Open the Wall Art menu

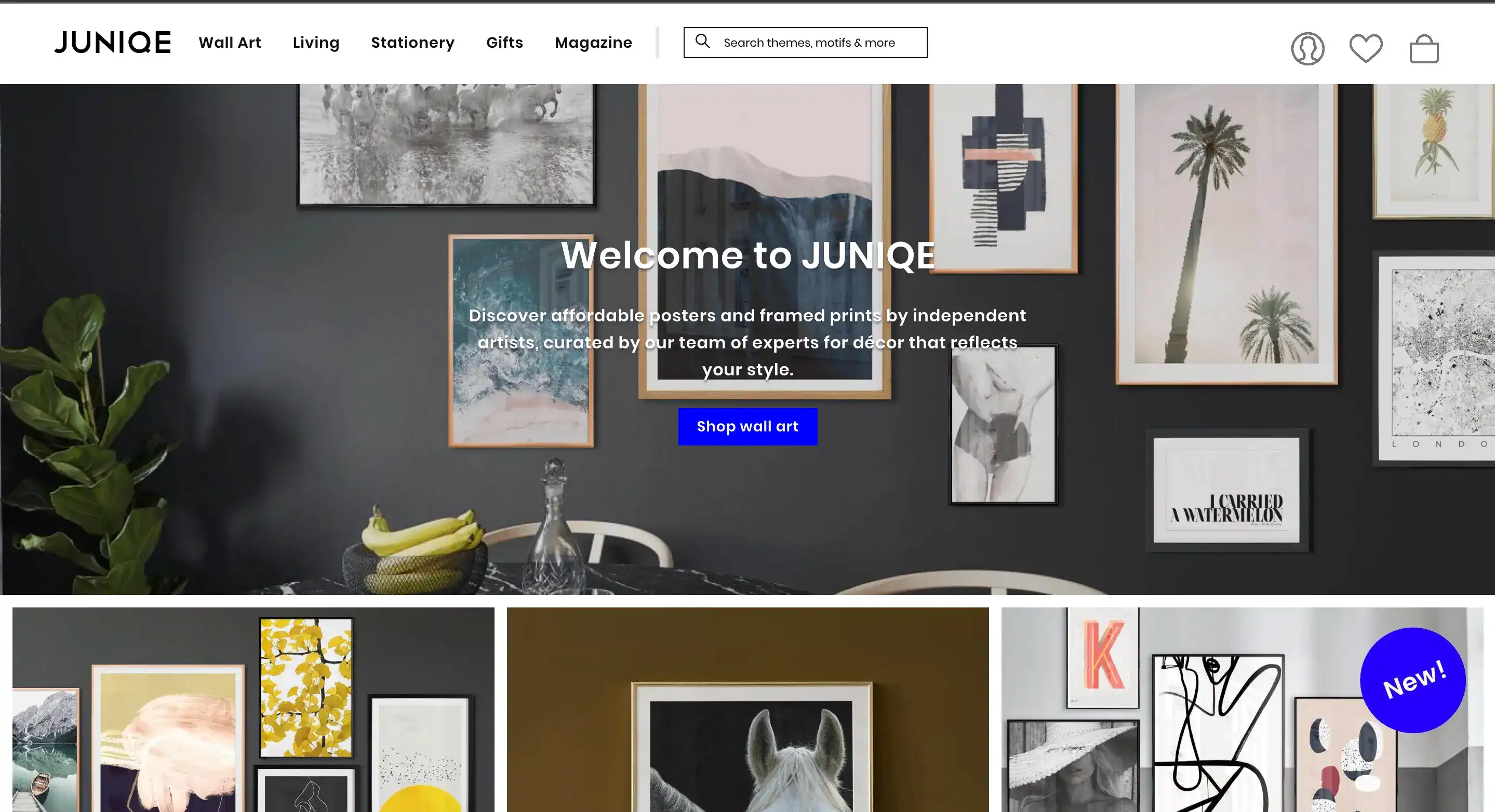click(230, 43)
